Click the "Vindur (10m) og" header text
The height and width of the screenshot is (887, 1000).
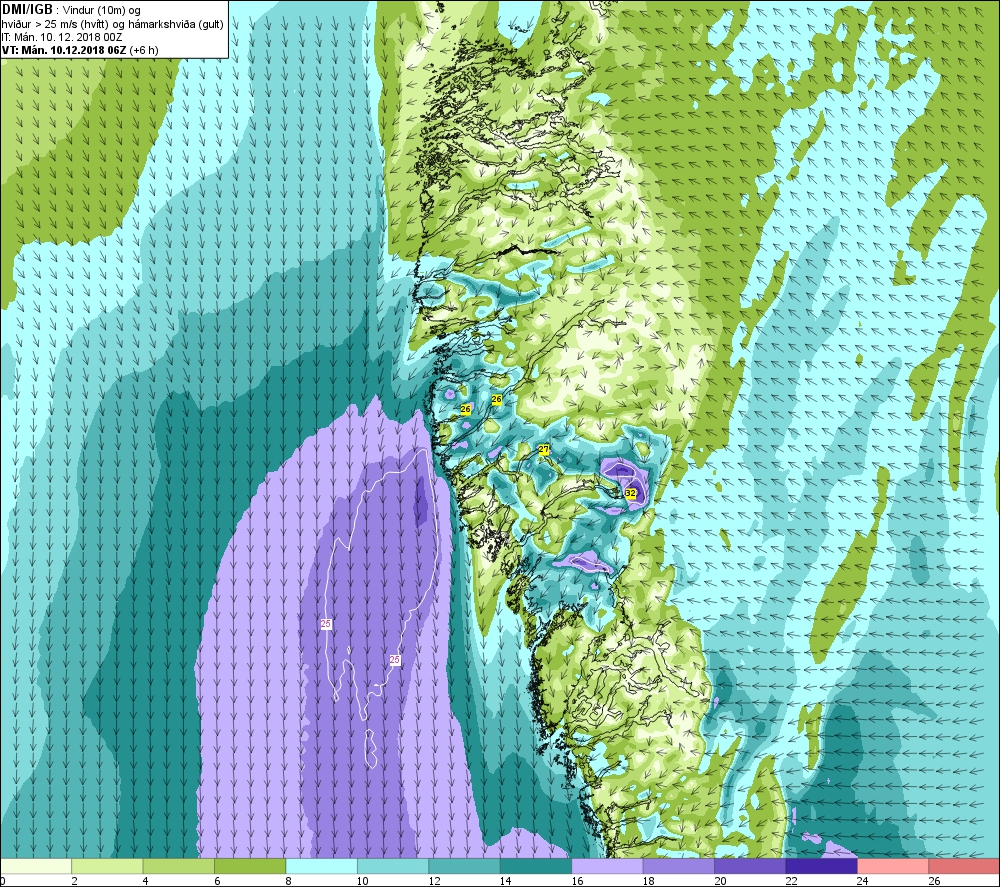pos(102,11)
